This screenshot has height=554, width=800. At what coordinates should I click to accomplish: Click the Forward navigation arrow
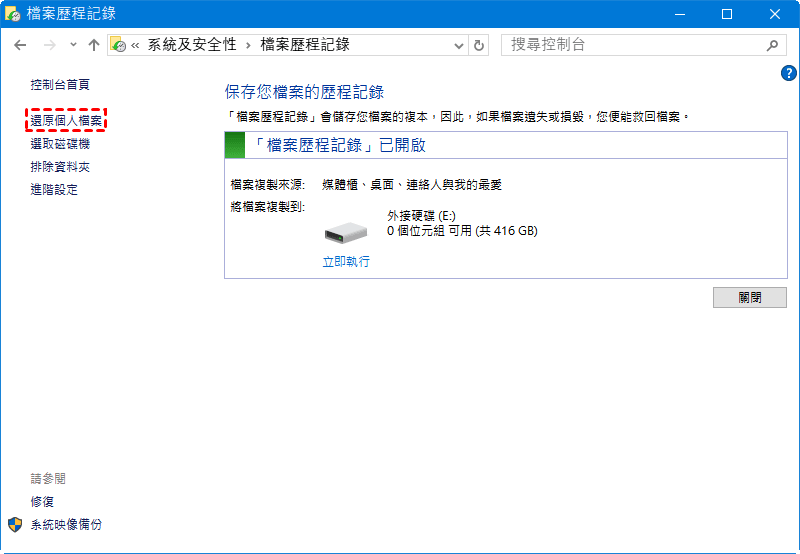tap(49, 45)
